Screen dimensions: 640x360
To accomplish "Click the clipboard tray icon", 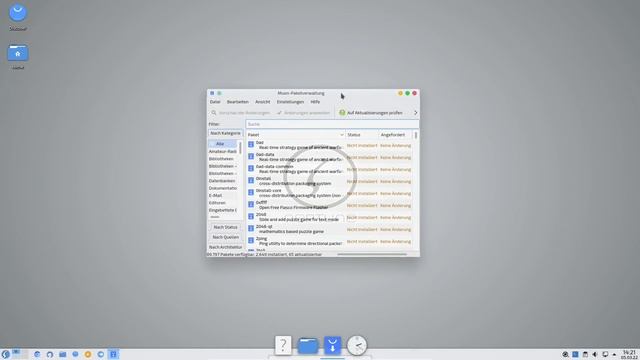I will click(x=585, y=354).
